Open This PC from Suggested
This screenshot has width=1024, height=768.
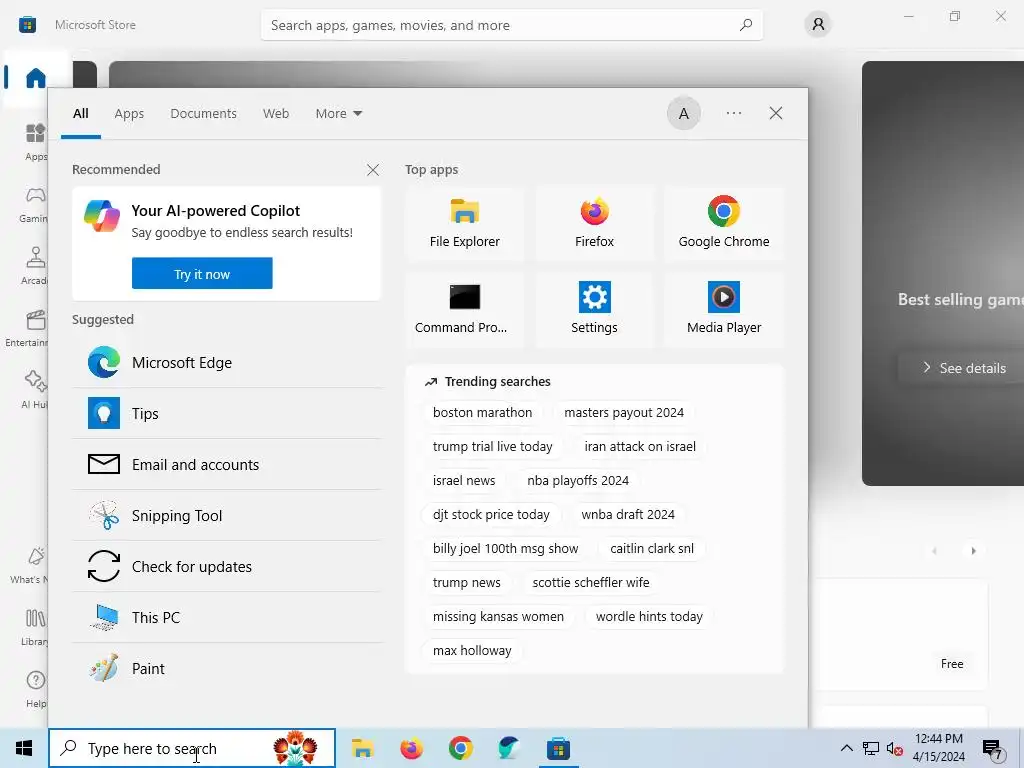[x=227, y=617]
